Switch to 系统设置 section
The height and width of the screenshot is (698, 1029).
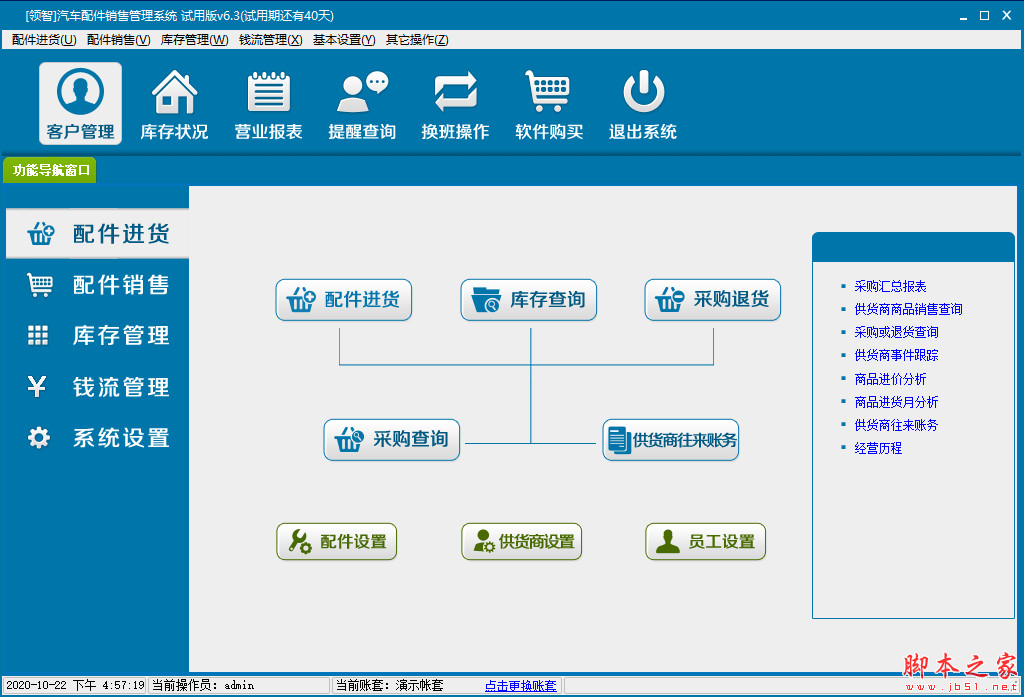tap(96, 437)
